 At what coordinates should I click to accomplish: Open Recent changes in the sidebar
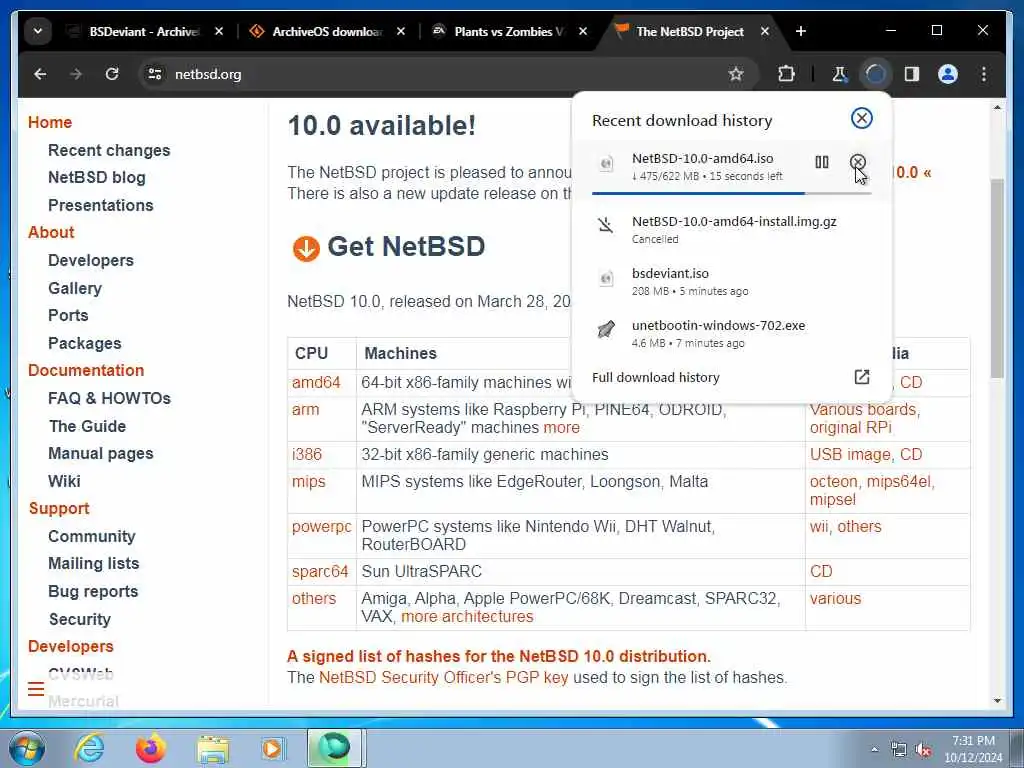pos(109,150)
